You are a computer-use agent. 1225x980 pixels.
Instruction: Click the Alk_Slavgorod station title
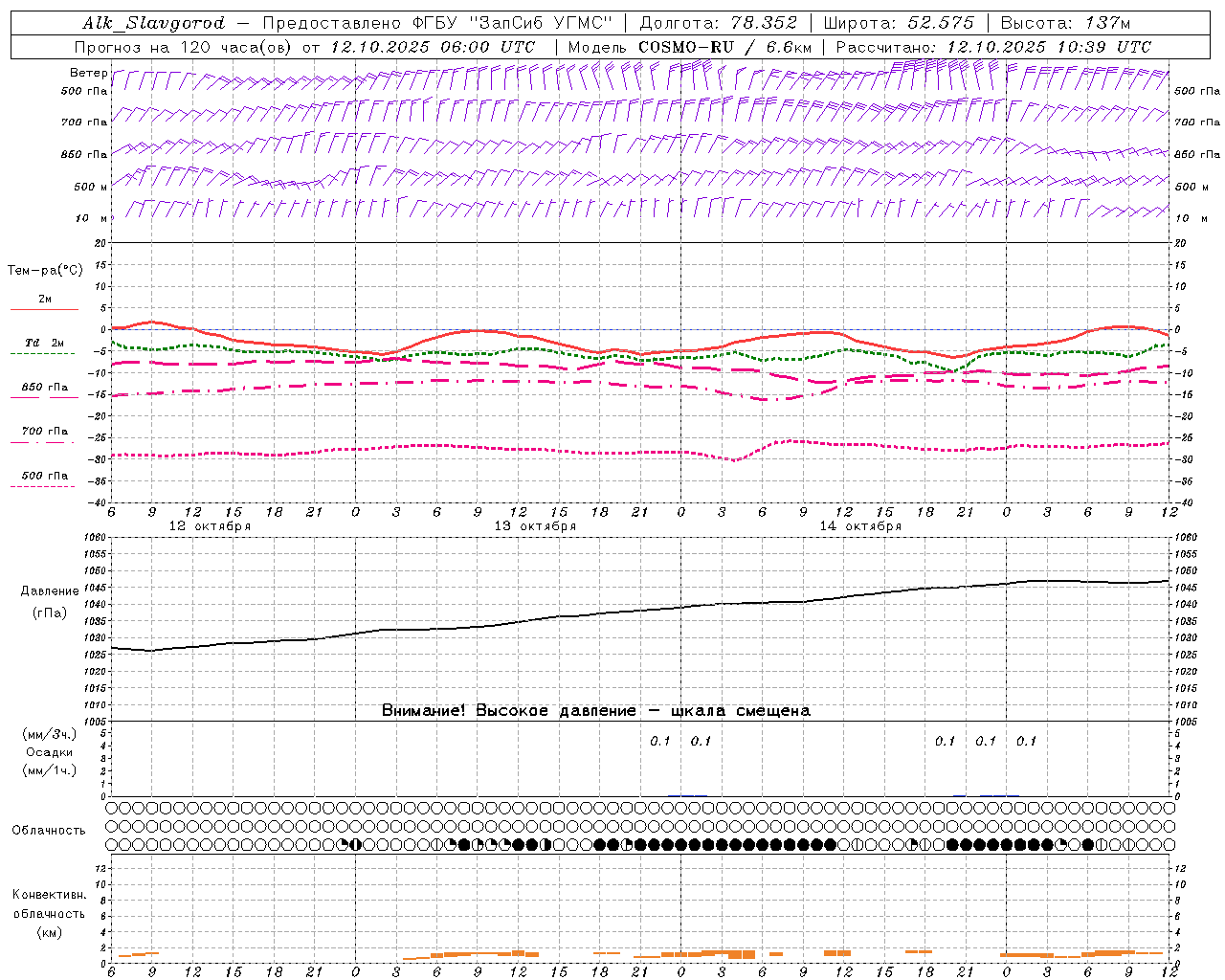153,23
